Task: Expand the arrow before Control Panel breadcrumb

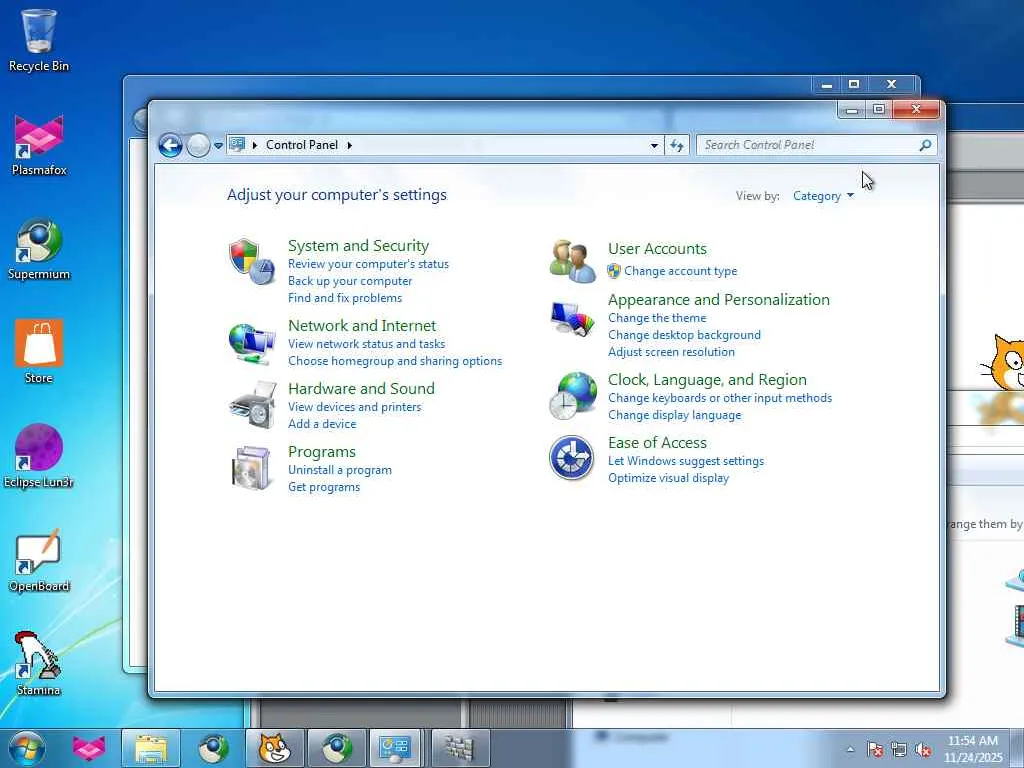Action: coord(255,145)
